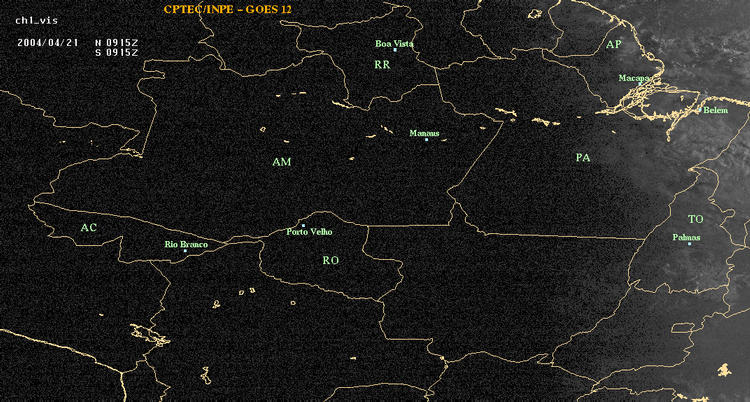Click the Boa Vista city label
Screen dimensions: 750x402
pos(394,44)
